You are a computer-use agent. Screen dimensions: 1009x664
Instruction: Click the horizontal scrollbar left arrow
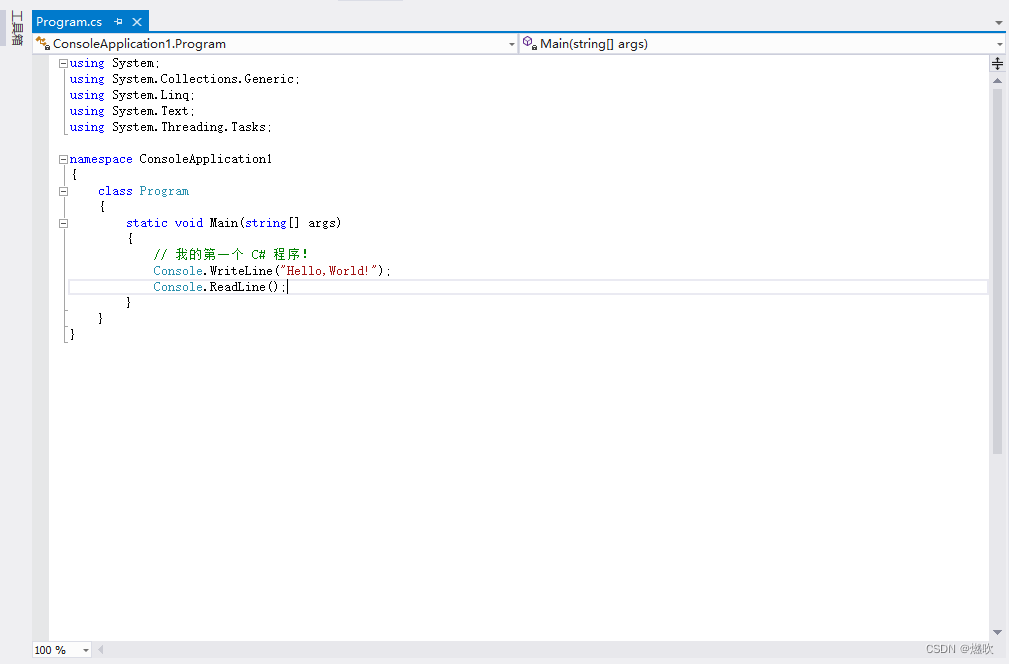pos(100,650)
